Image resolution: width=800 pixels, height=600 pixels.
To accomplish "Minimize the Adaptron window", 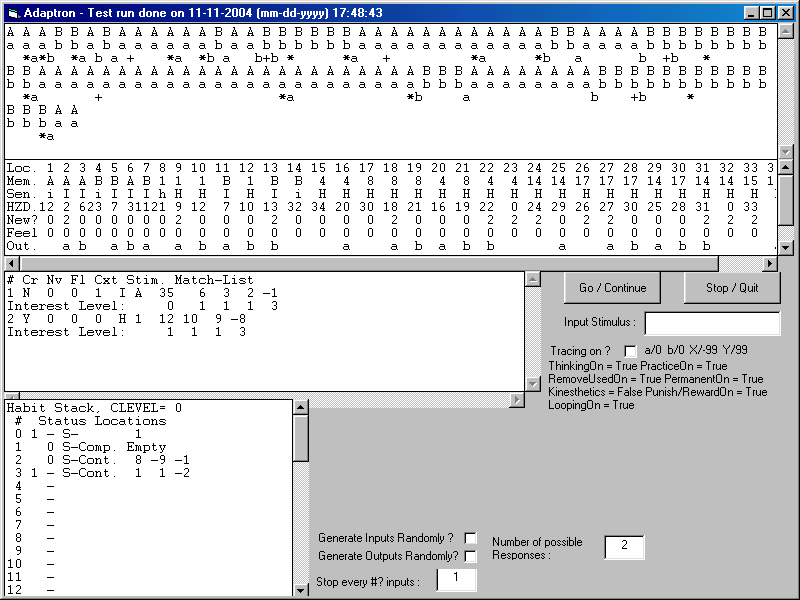I will coord(752,13).
